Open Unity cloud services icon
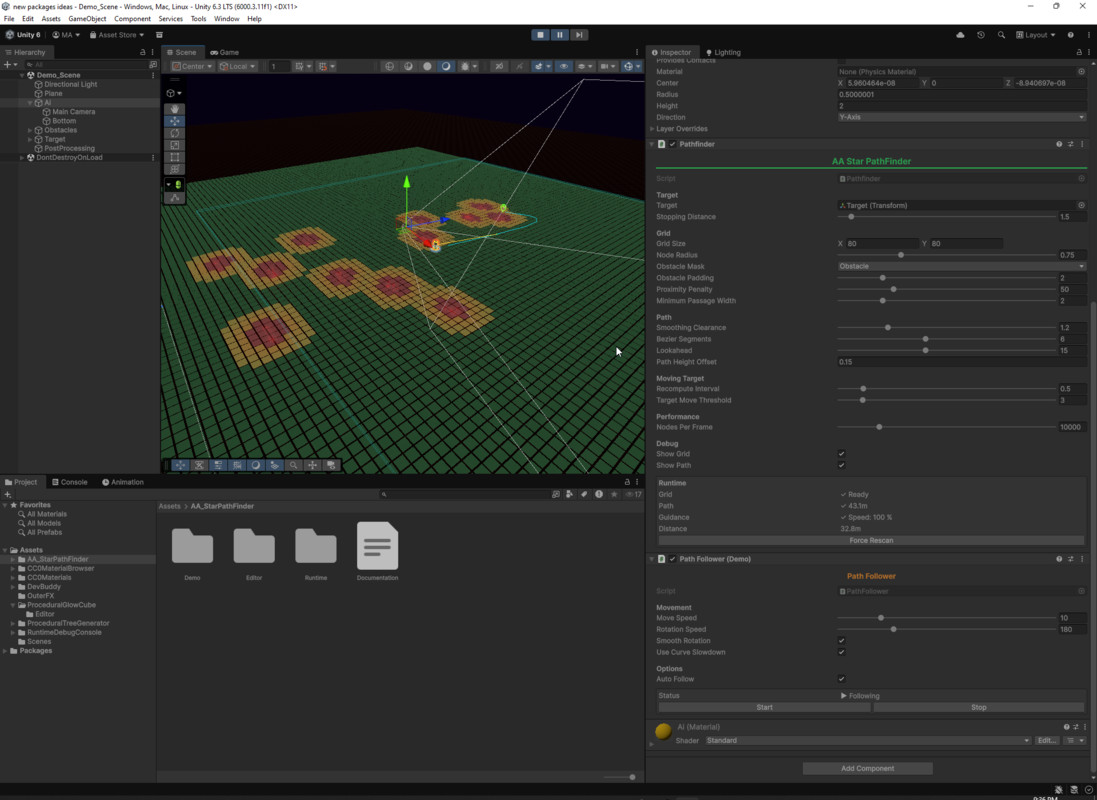This screenshot has height=800, width=1097. point(960,34)
